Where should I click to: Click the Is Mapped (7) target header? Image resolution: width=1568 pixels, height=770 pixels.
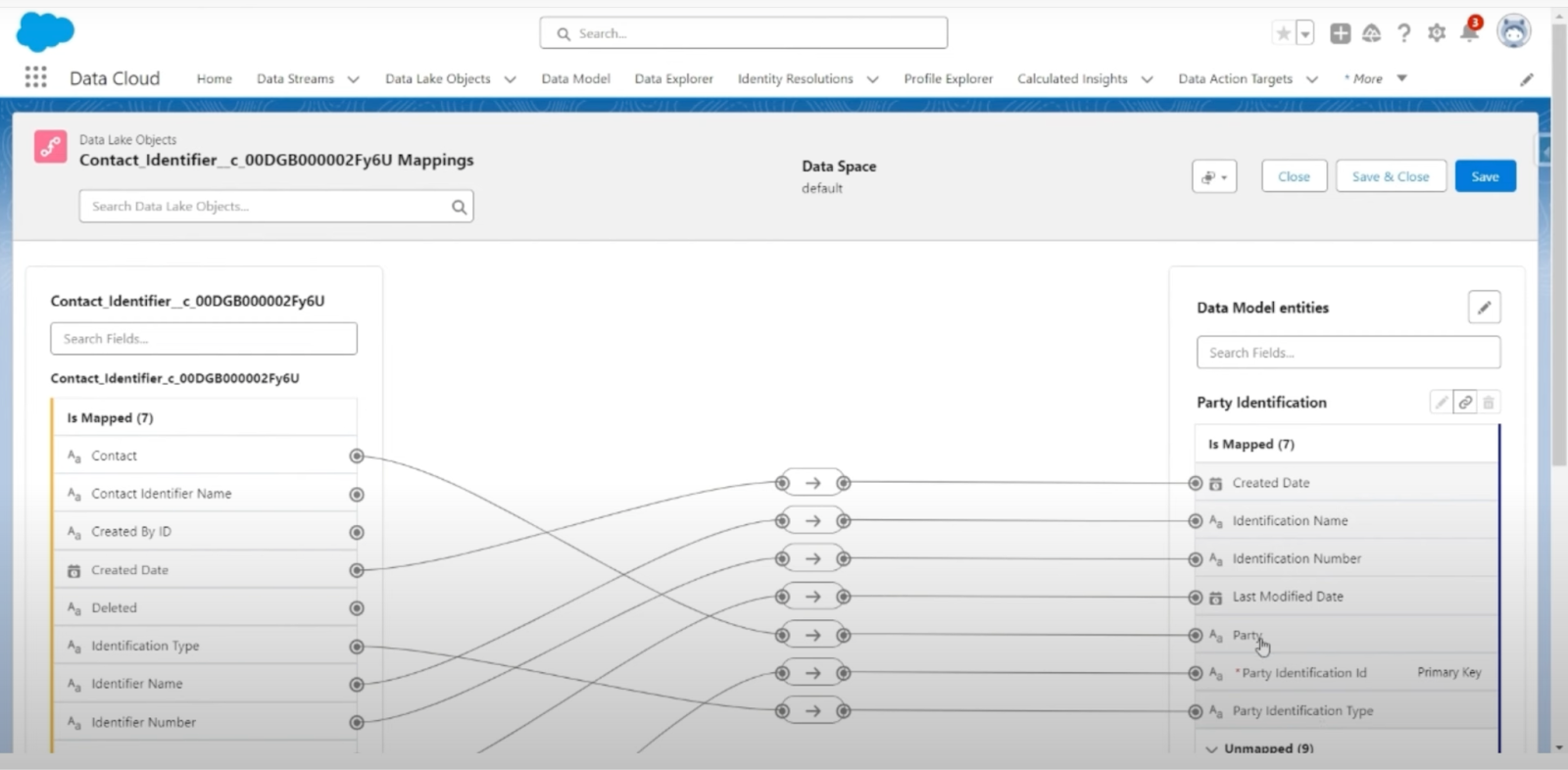coord(1347,445)
